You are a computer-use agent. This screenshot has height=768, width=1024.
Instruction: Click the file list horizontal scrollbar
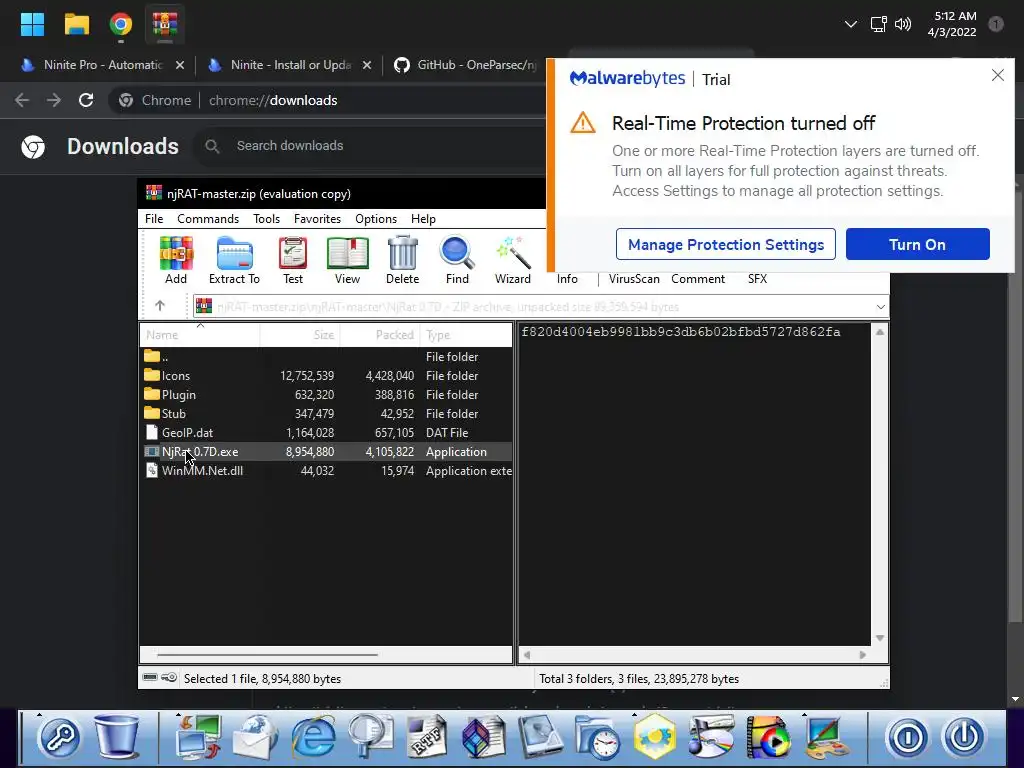point(267,654)
